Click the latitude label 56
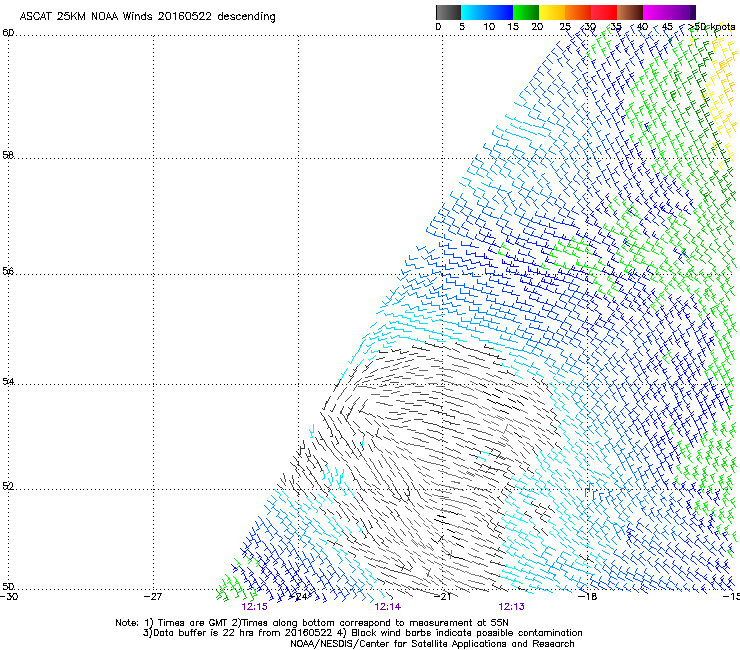The width and height of the screenshot is (740, 650). click(x=8, y=271)
